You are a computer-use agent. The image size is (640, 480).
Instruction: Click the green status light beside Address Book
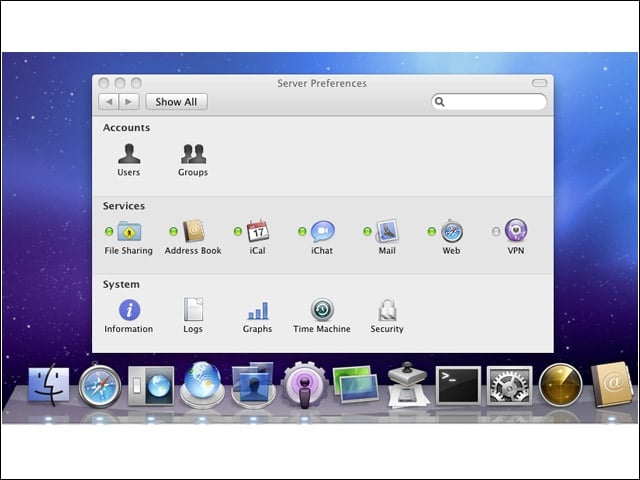coord(173,231)
